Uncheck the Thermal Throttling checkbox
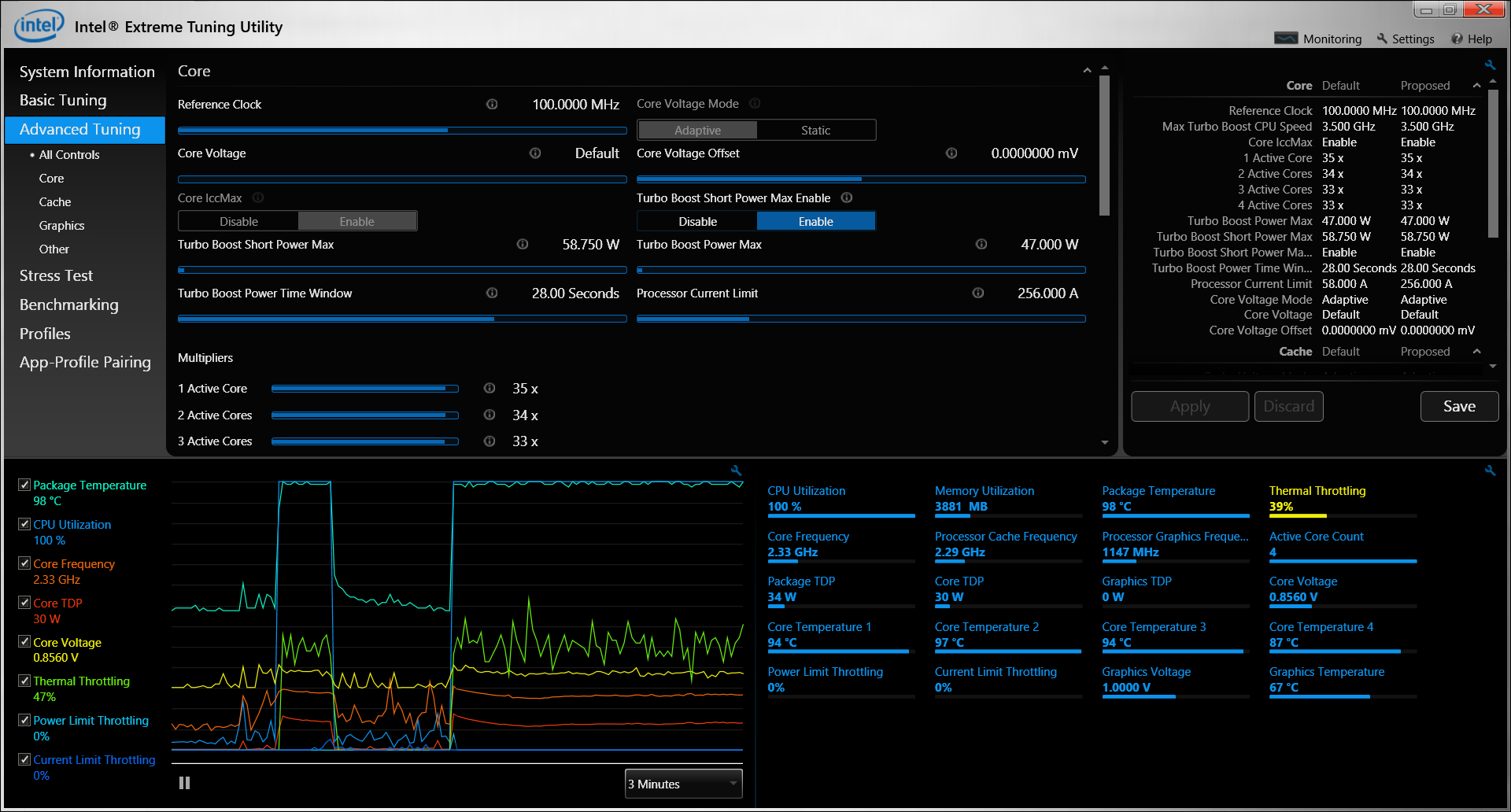 point(24,681)
